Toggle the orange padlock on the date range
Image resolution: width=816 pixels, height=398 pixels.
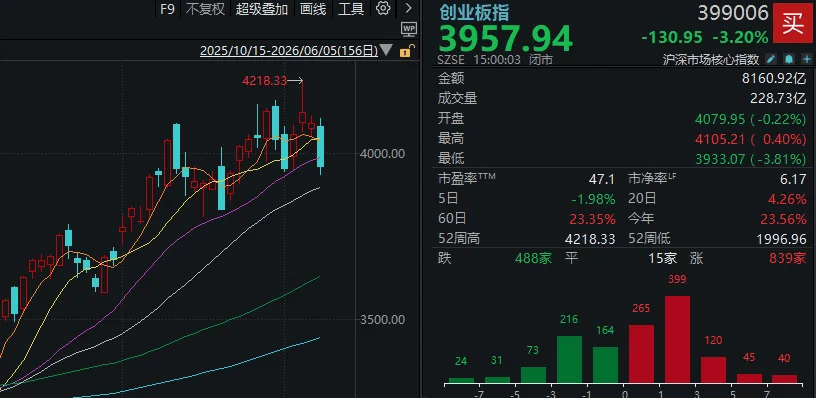(406, 51)
